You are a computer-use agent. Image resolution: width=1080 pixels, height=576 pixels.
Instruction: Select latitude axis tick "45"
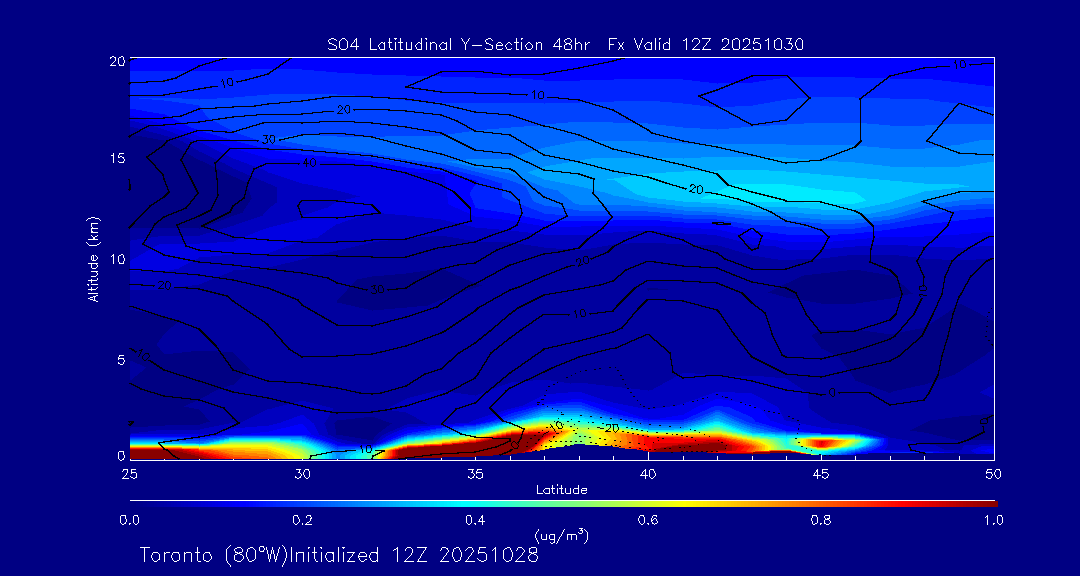click(x=821, y=474)
